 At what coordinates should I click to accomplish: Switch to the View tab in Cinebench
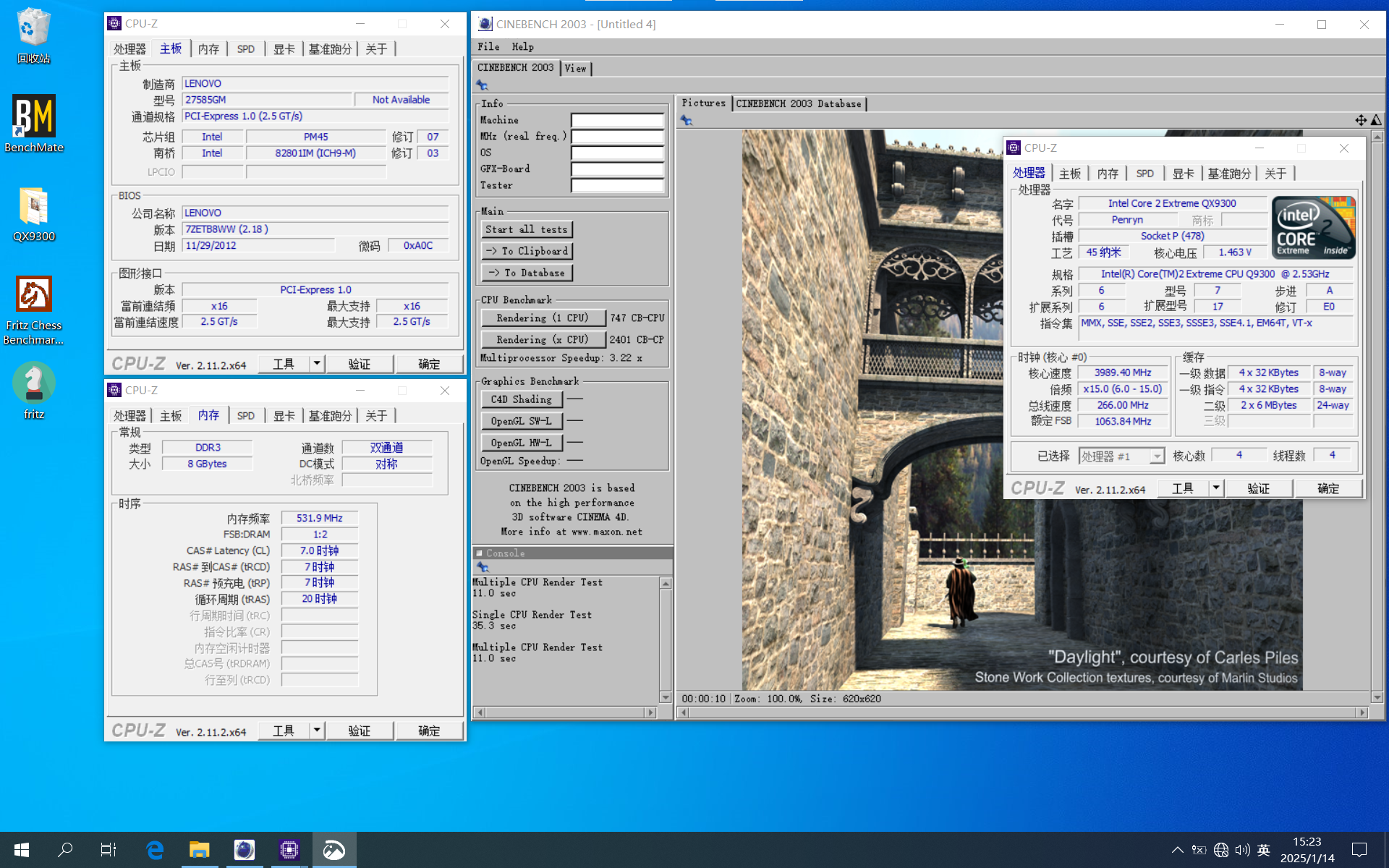click(x=576, y=68)
